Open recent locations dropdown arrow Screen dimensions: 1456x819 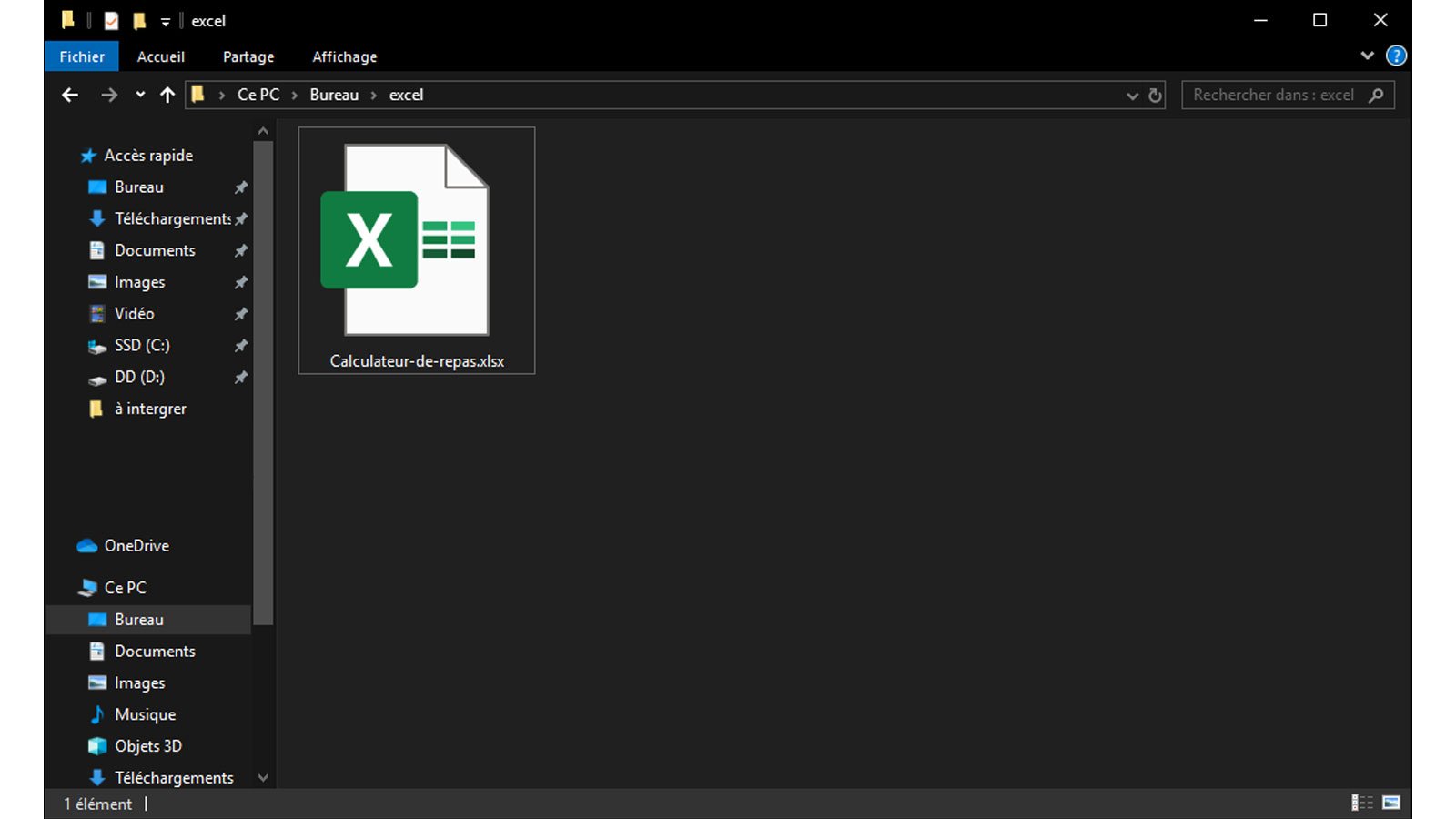click(x=140, y=95)
